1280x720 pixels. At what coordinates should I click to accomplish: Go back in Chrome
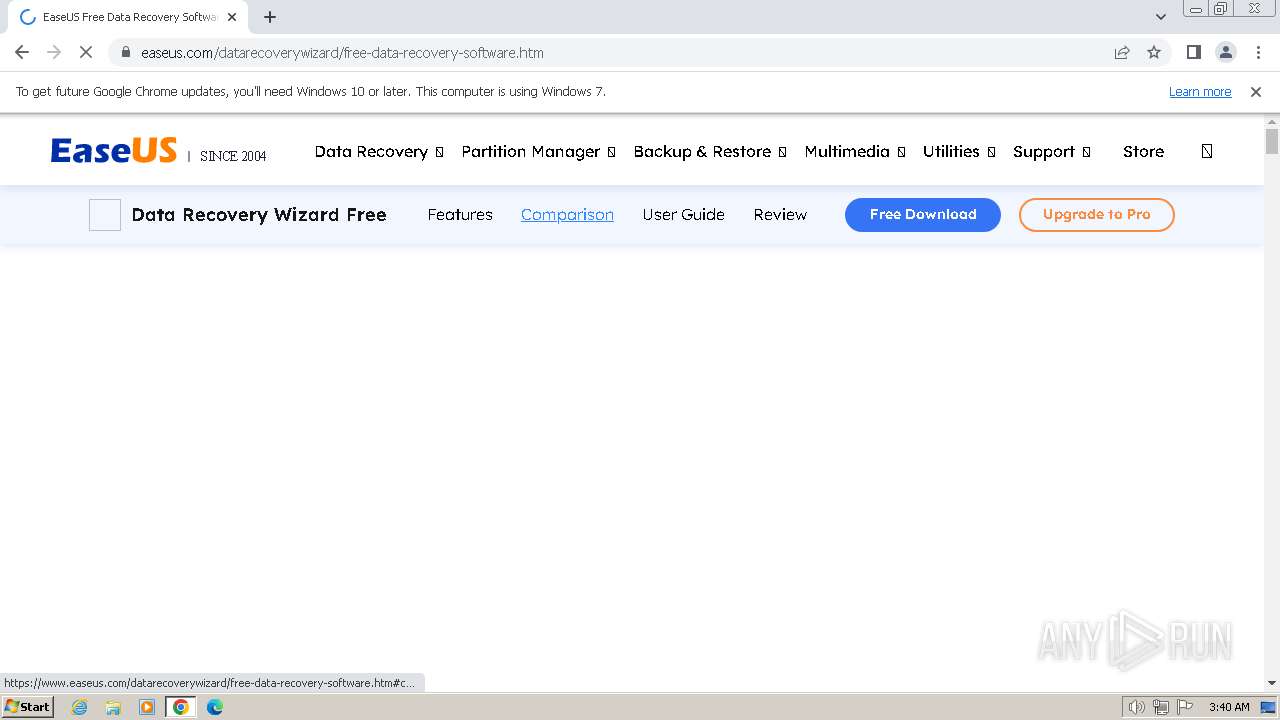click(x=22, y=52)
